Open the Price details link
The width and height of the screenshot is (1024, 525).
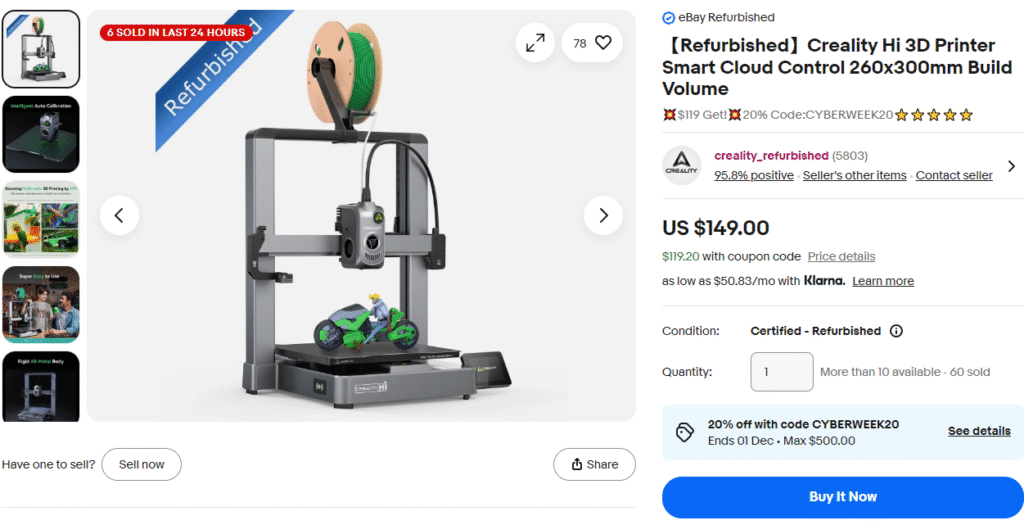pos(841,257)
